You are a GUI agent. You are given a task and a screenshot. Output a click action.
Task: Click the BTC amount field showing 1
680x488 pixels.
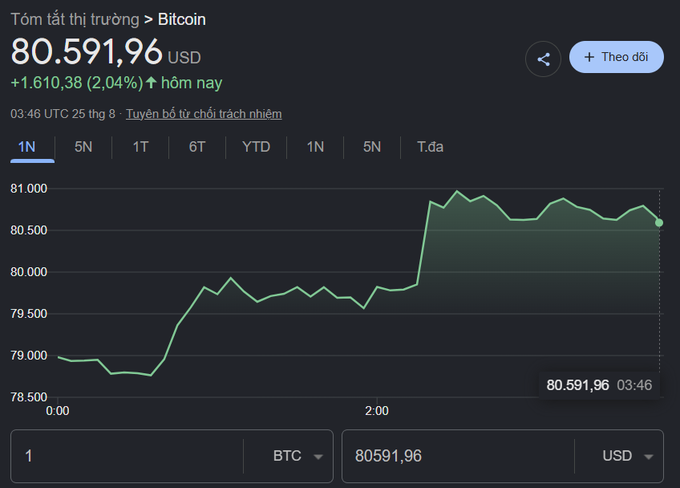[127, 456]
